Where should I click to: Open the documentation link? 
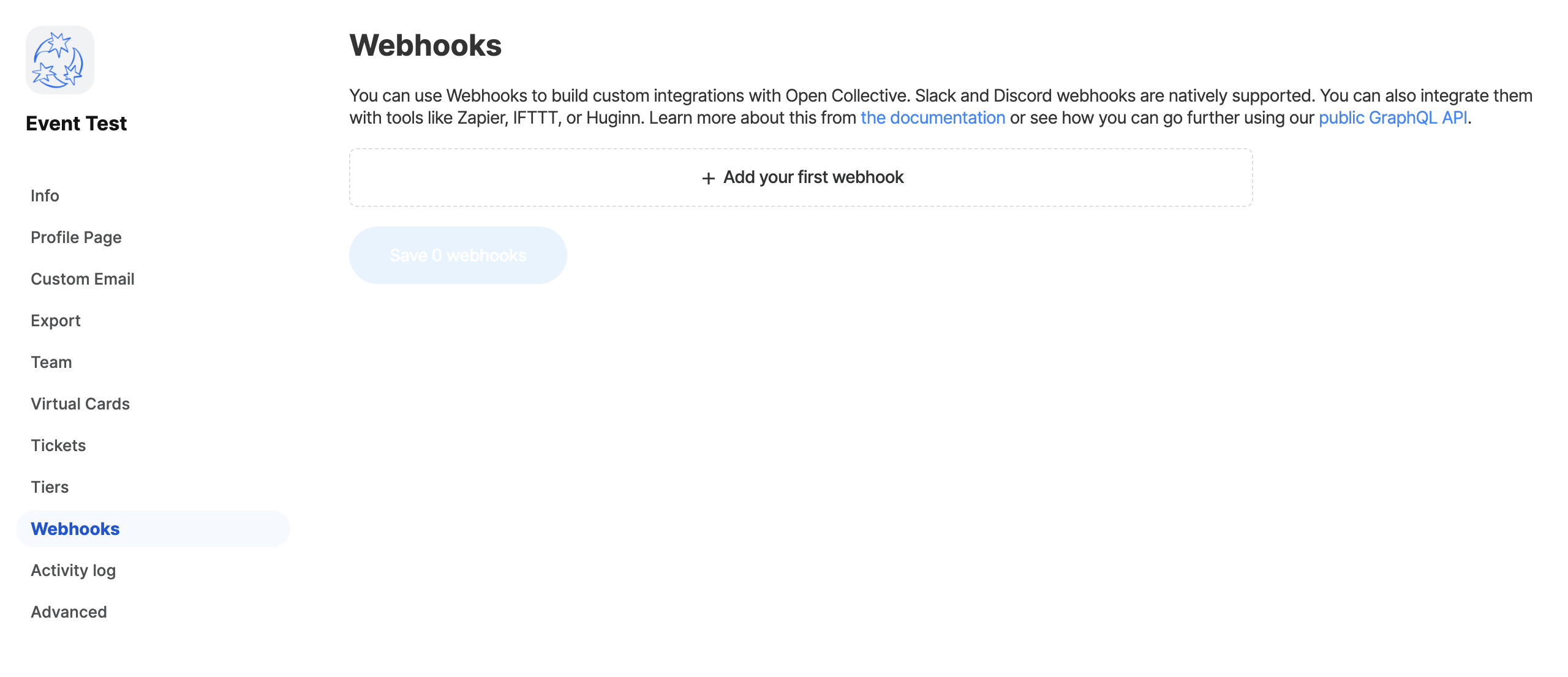(x=932, y=118)
